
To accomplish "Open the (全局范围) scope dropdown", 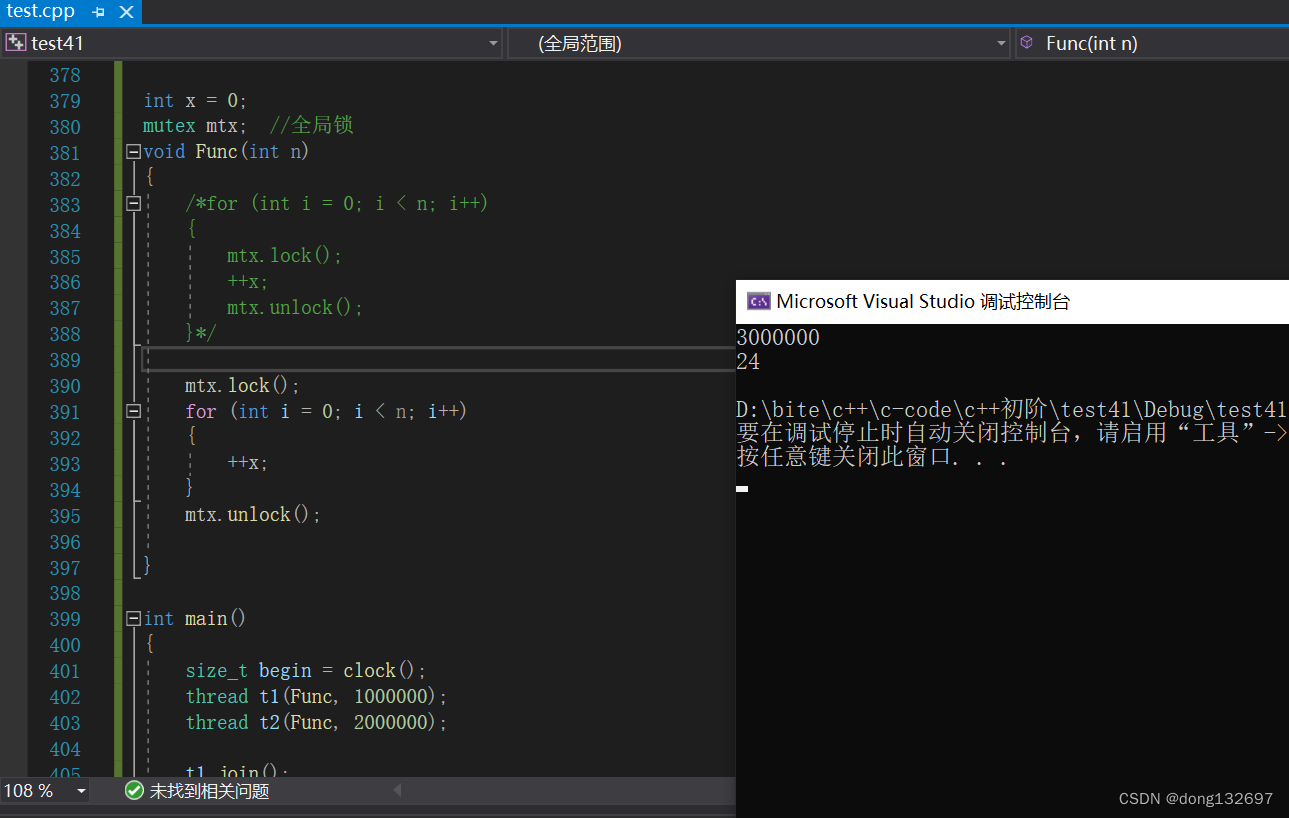I will pos(1001,43).
